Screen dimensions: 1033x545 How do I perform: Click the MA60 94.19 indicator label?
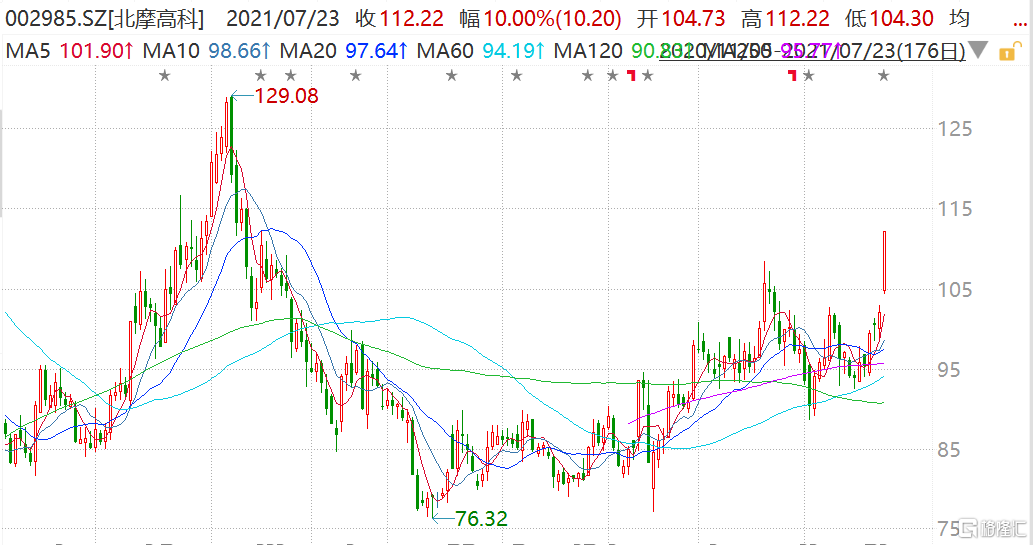pyautogui.click(x=481, y=50)
